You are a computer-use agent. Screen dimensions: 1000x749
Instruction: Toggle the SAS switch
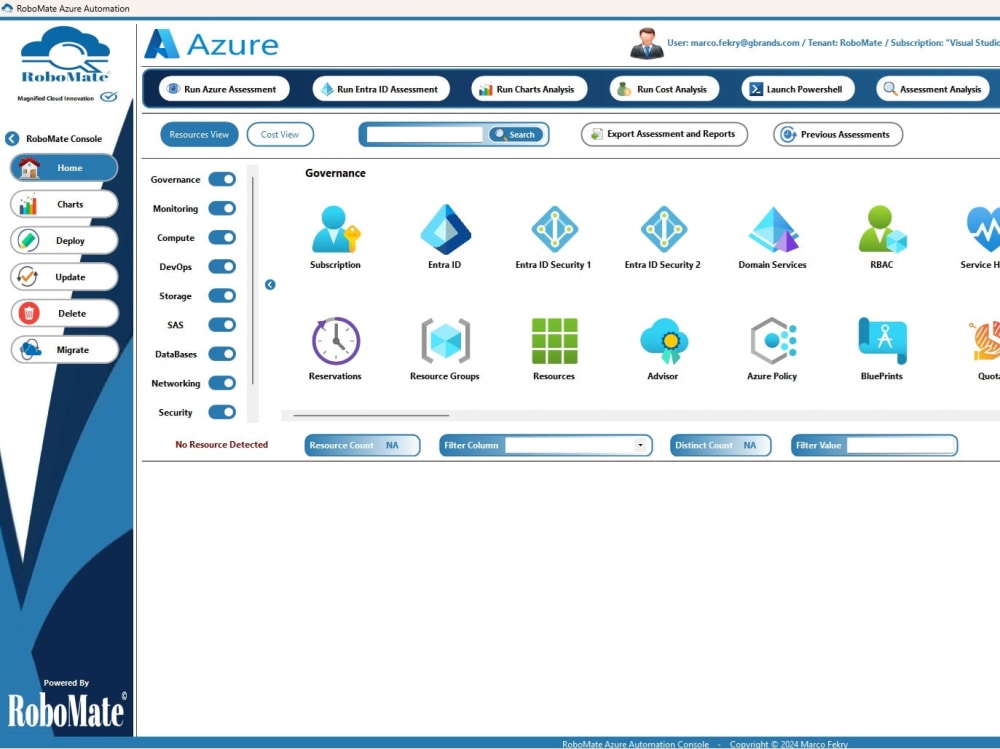pos(222,325)
